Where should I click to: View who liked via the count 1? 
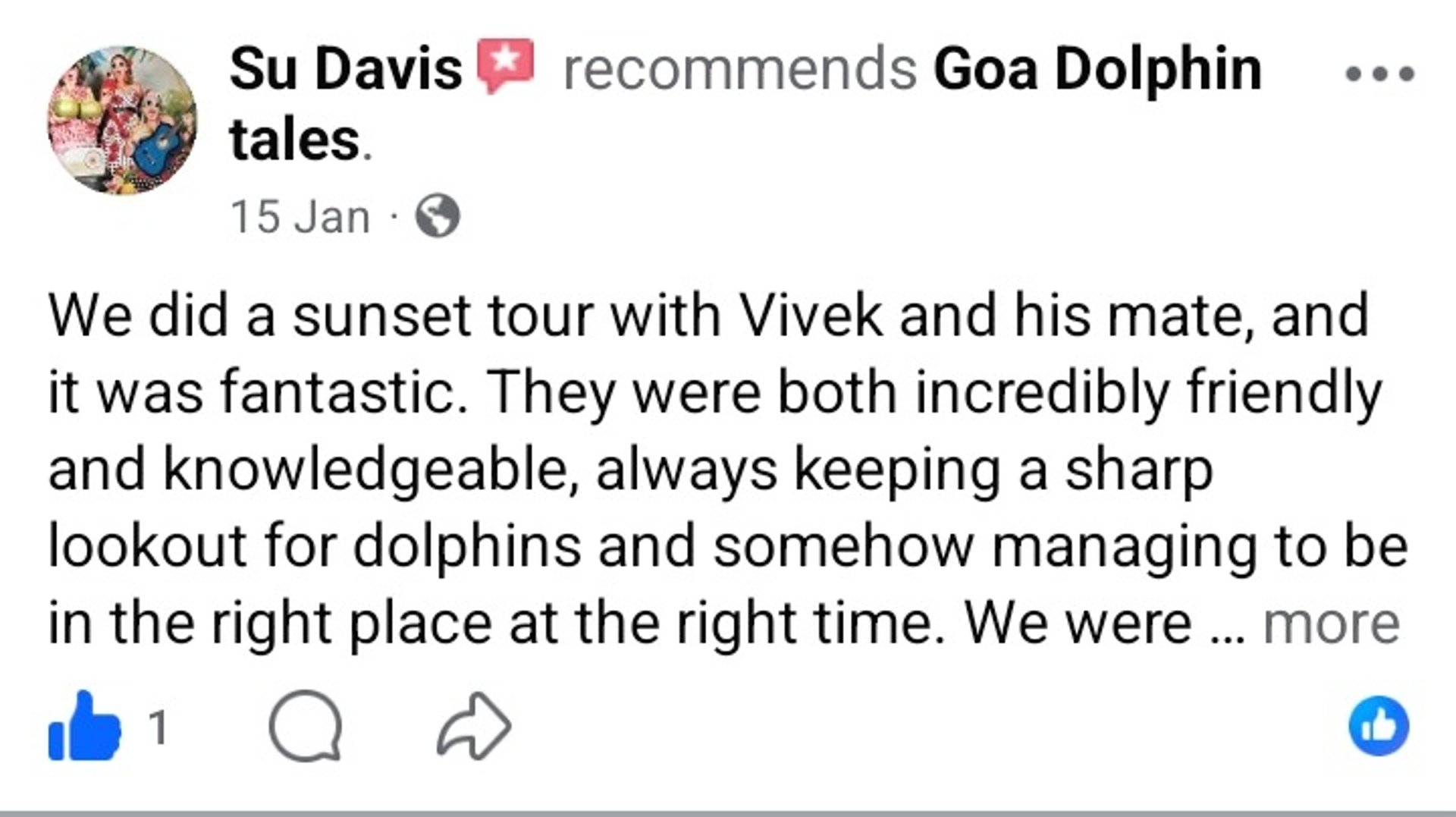pos(158,727)
